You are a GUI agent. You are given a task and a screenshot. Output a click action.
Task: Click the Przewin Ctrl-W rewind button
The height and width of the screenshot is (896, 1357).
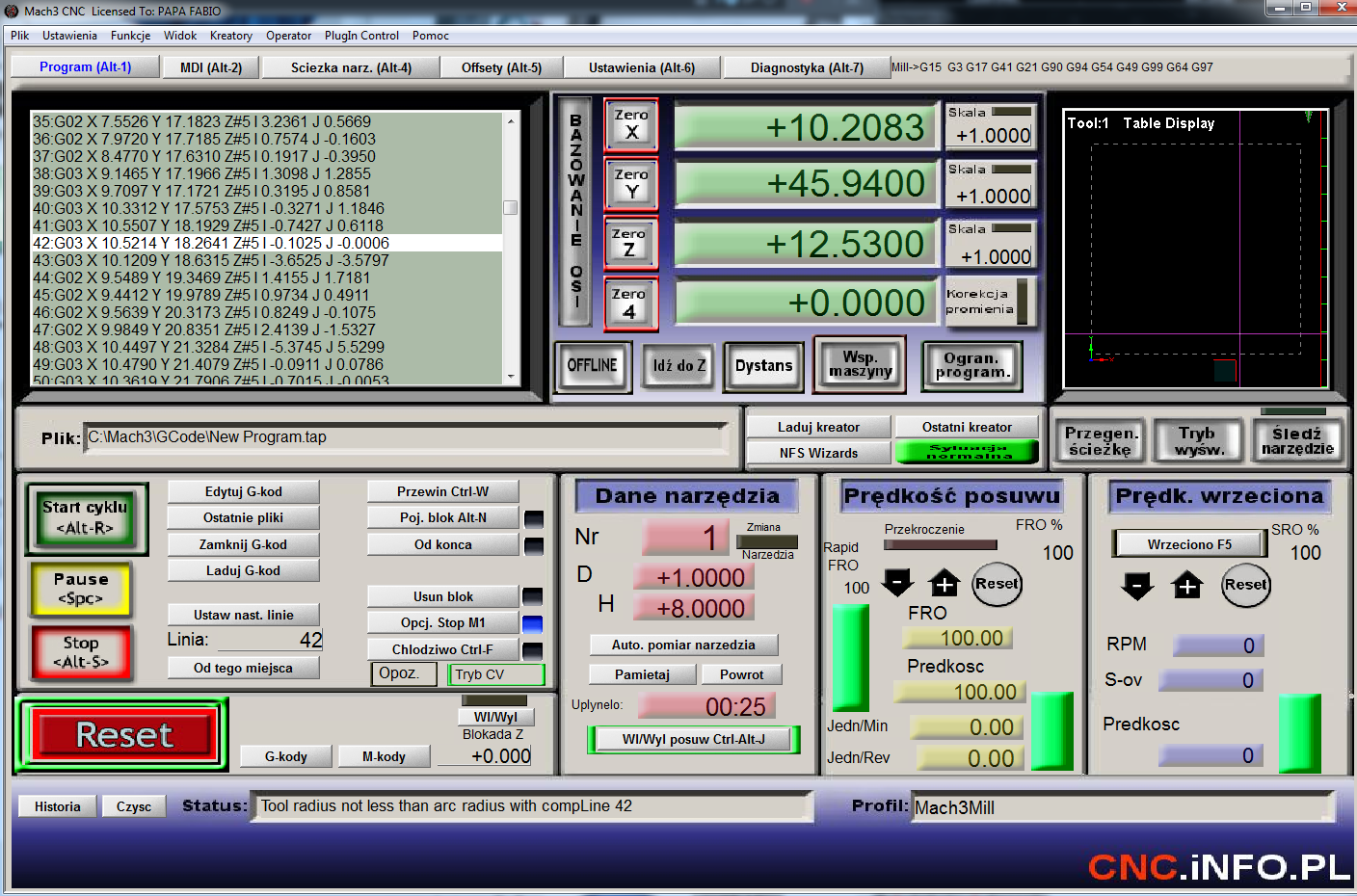click(x=443, y=491)
